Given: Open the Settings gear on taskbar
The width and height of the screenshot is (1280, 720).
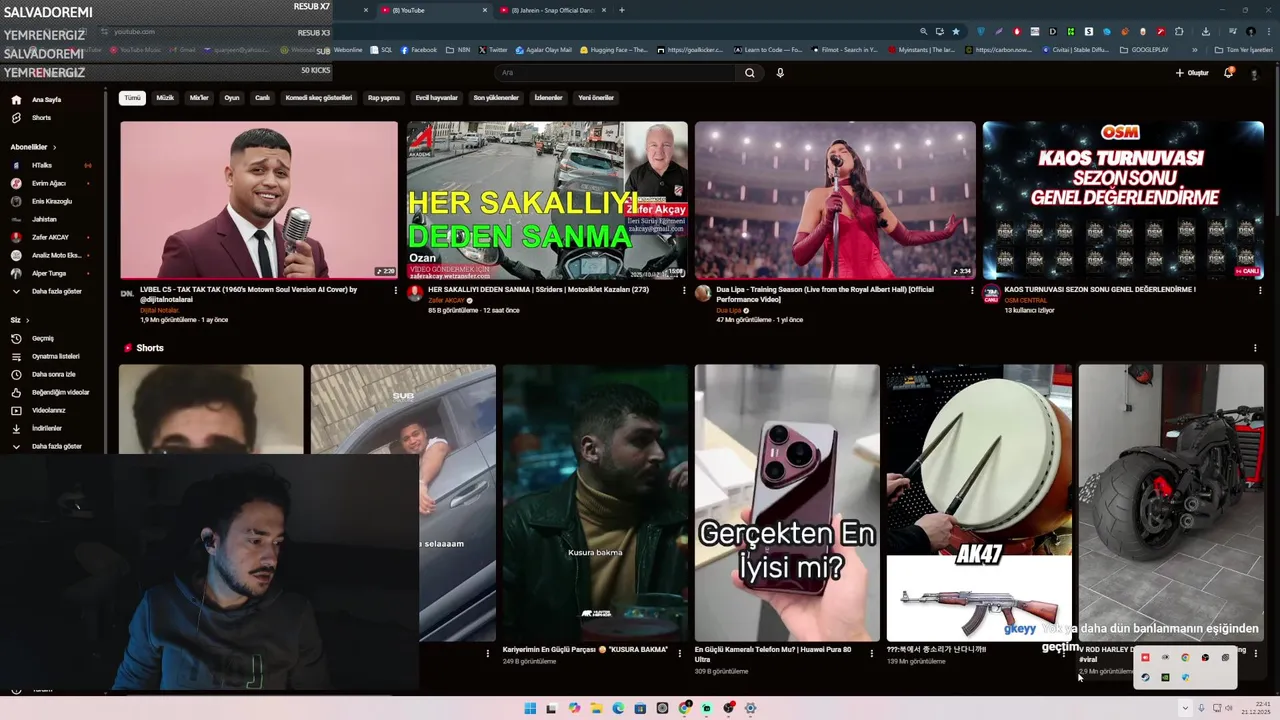Looking at the screenshot, I should [x=750, y=708].
